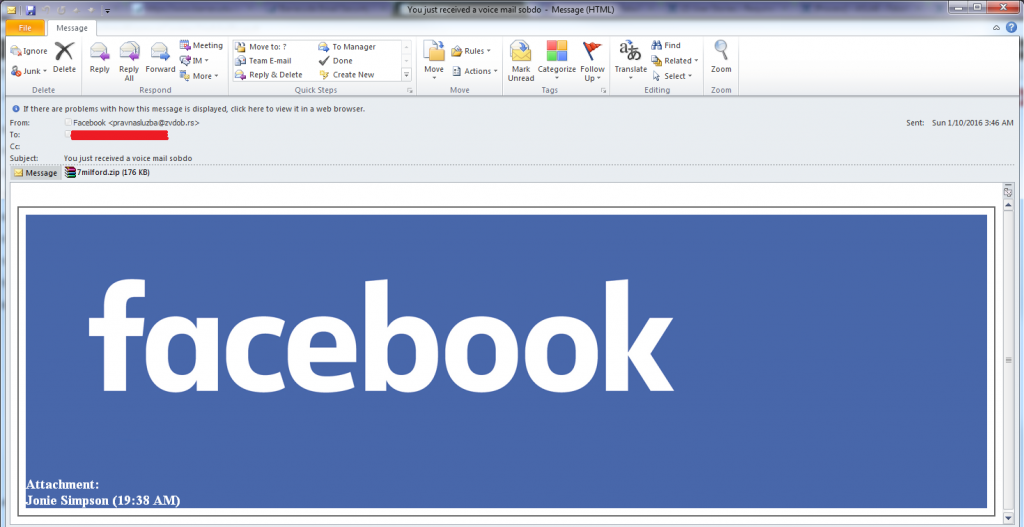Click the Outlook envelope title bar icon
1024x527 pixels.
[x=11, y=9]
